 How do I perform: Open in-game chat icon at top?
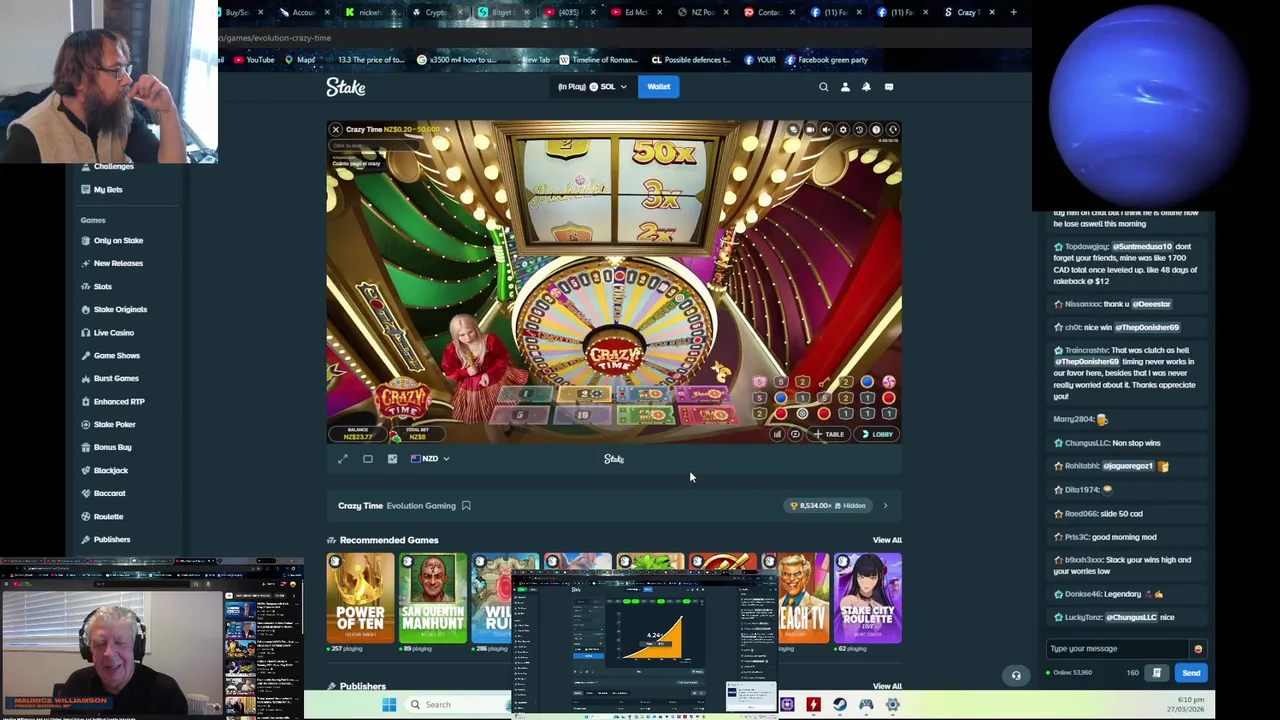click(793, 129)
